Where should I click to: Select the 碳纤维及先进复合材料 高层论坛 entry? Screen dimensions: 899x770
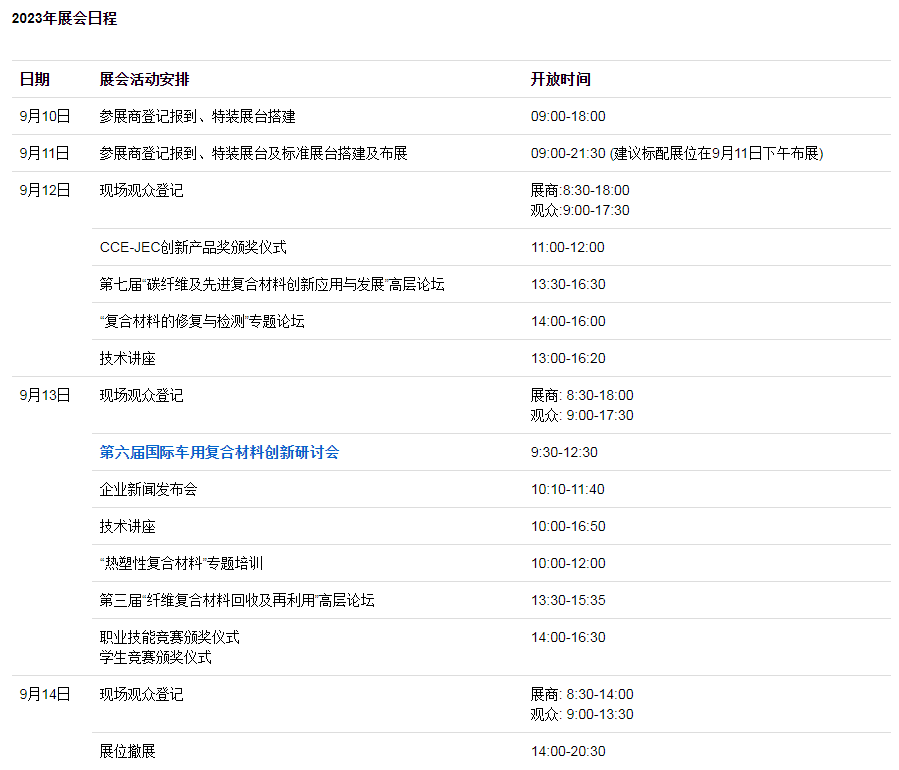click(x=271, y=284)
